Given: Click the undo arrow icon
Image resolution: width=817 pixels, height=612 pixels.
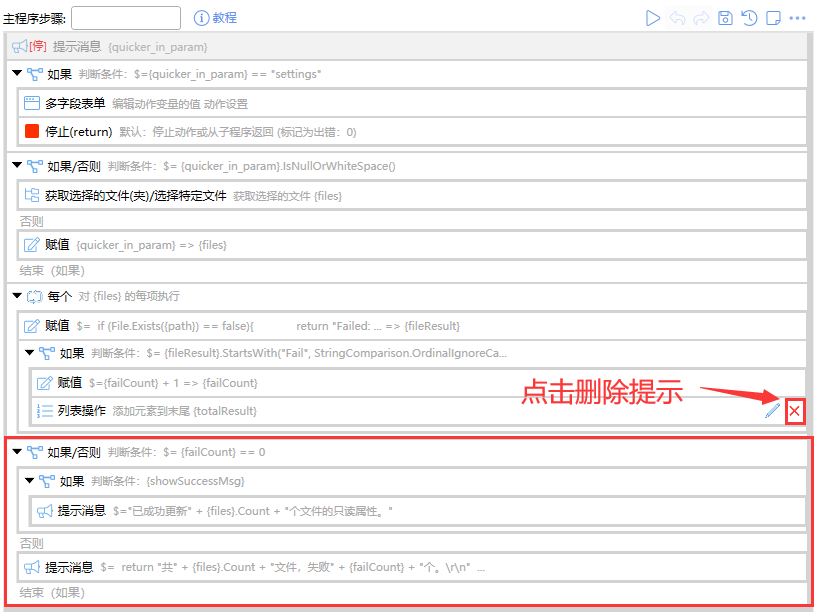Looking at the screenshot, I should click(677, 18).
